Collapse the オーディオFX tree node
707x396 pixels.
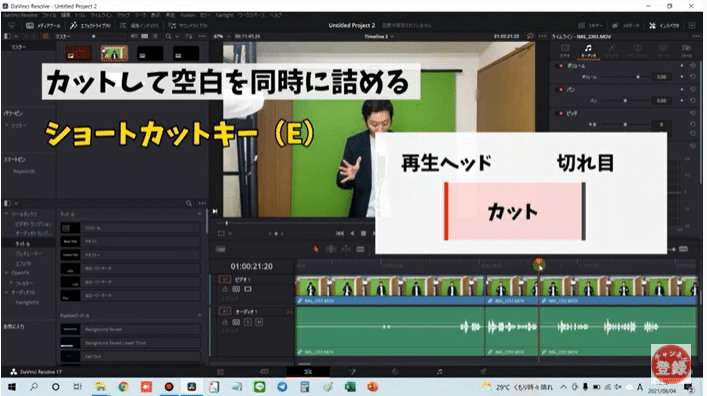click(x=6, y=292)
